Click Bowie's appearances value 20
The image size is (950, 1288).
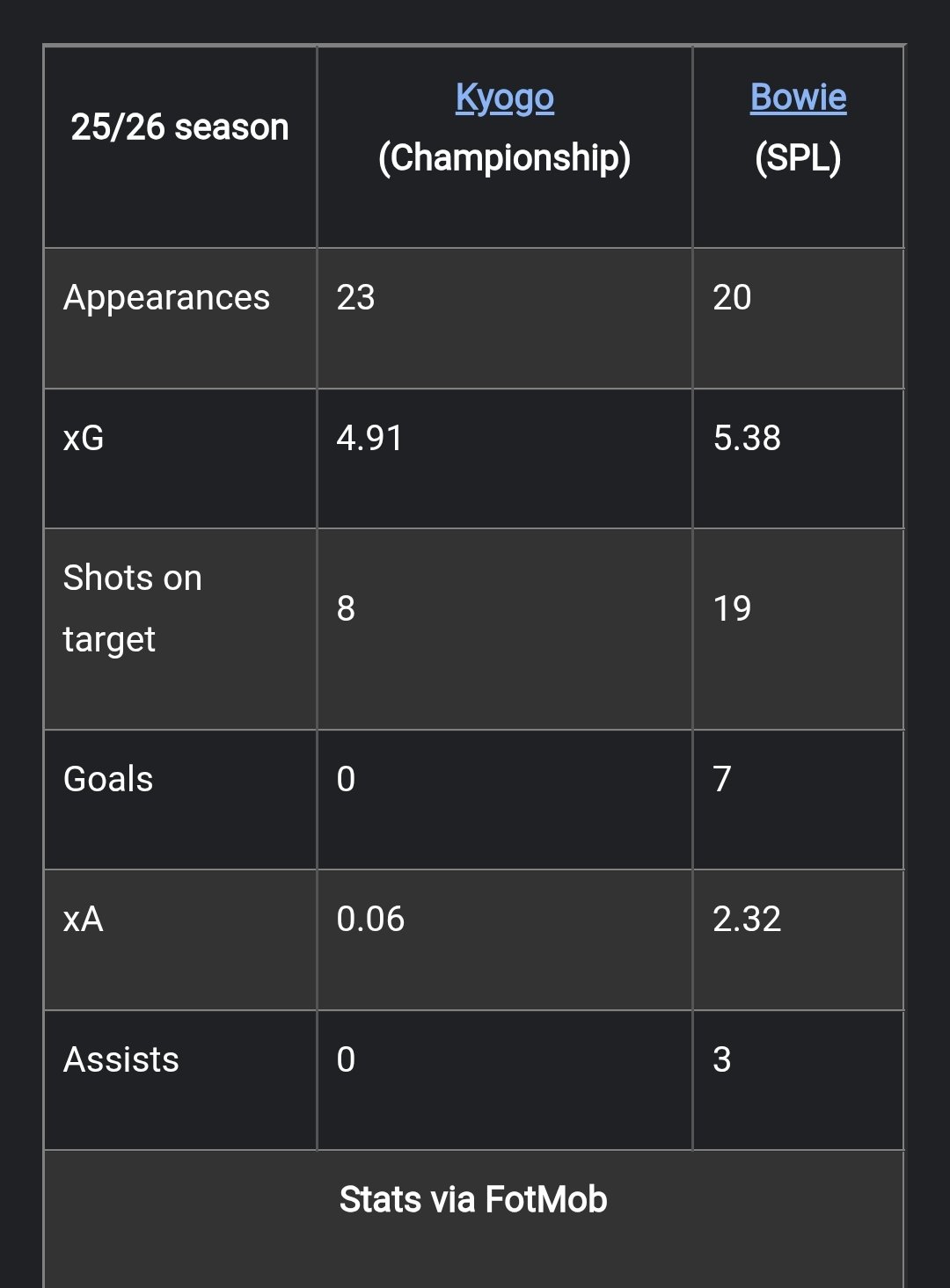[x=732, y=298]
